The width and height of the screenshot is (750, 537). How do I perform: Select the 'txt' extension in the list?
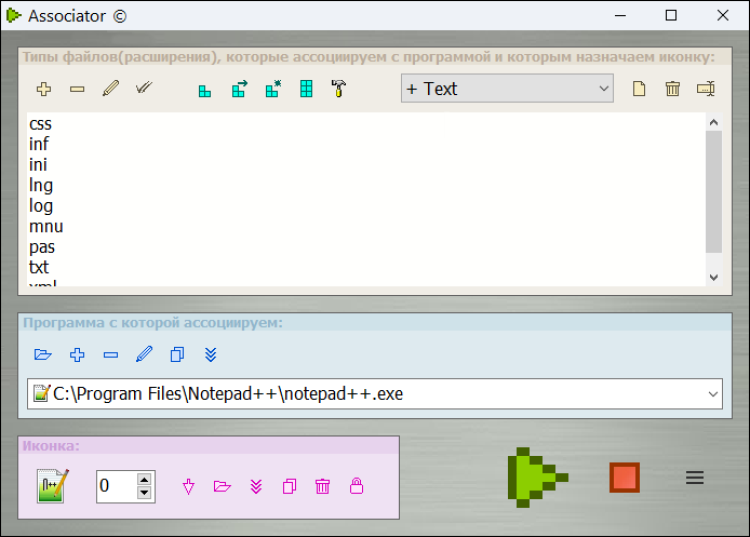click(x=39, y=267)
